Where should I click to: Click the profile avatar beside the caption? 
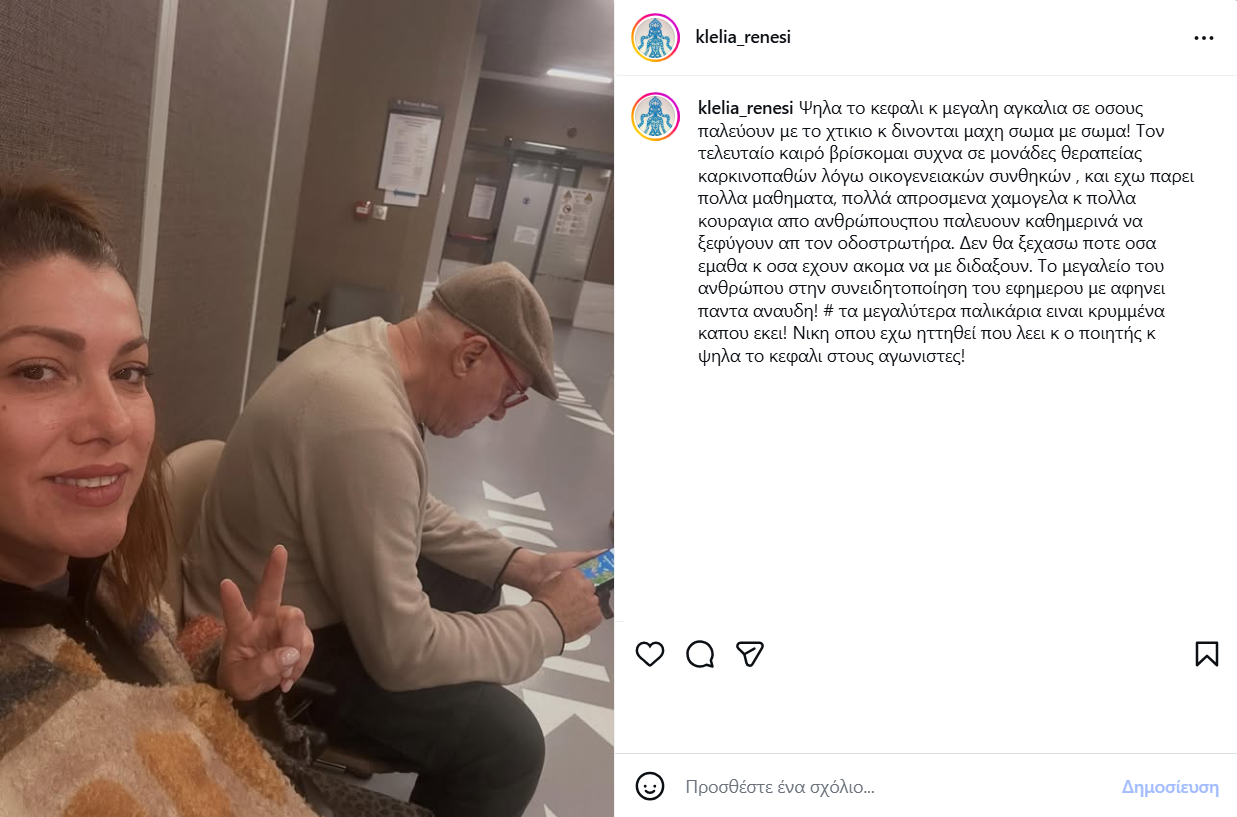[656, 117]
